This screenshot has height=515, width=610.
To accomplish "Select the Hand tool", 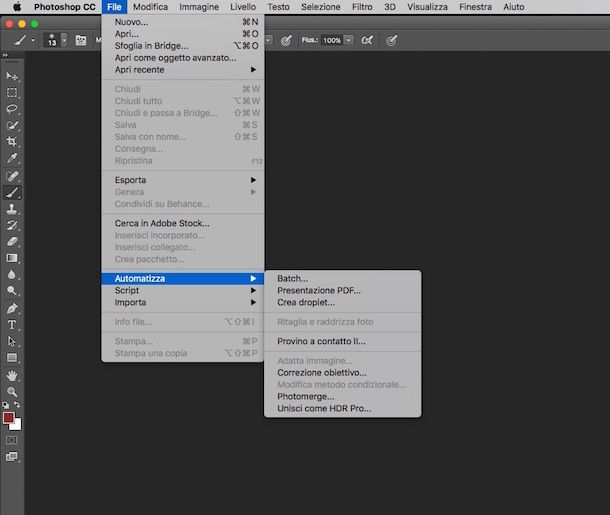I will (x=12, y=376).
